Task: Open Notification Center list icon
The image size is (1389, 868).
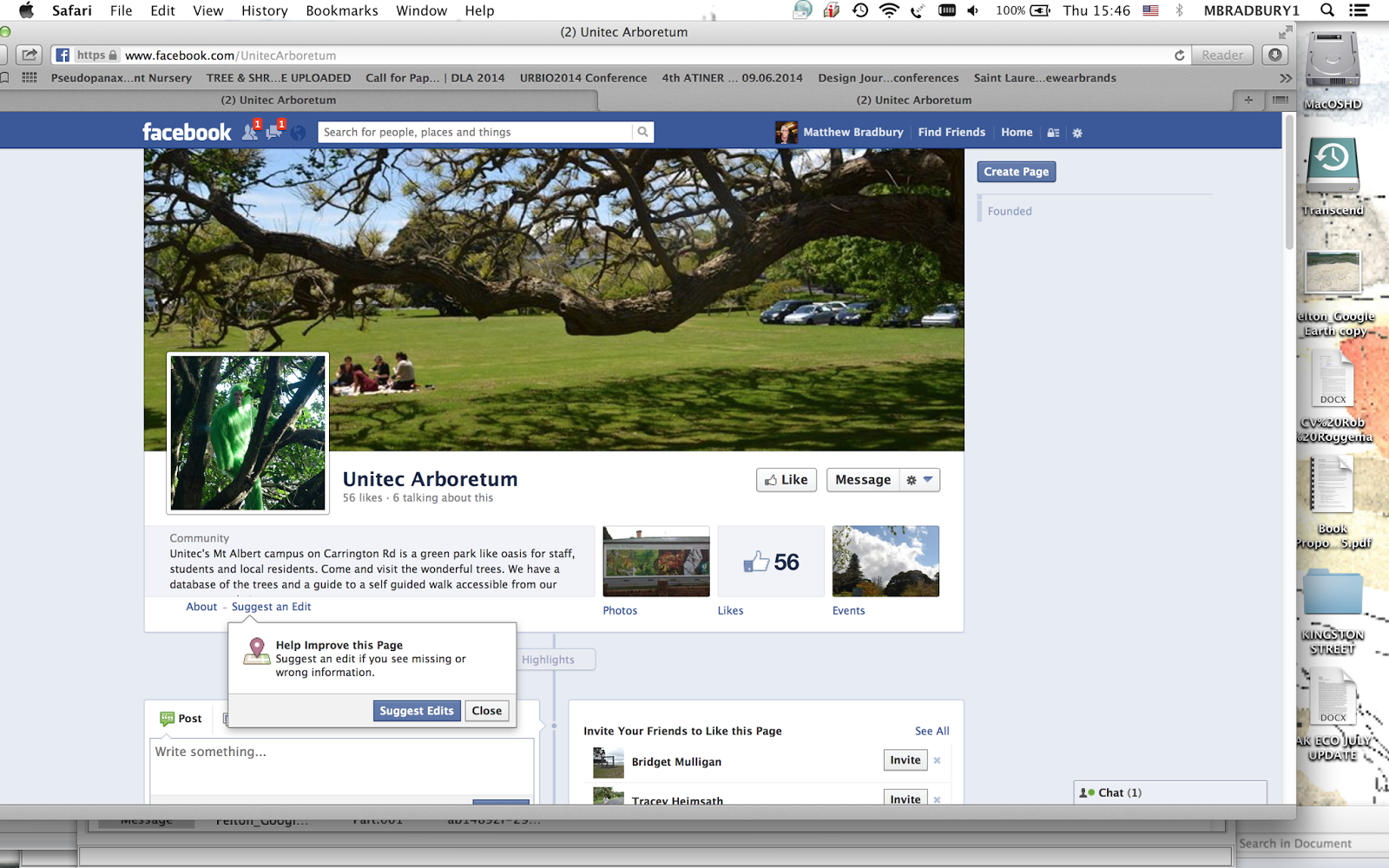Action: pyautogui.click(x=1359, y=10)
